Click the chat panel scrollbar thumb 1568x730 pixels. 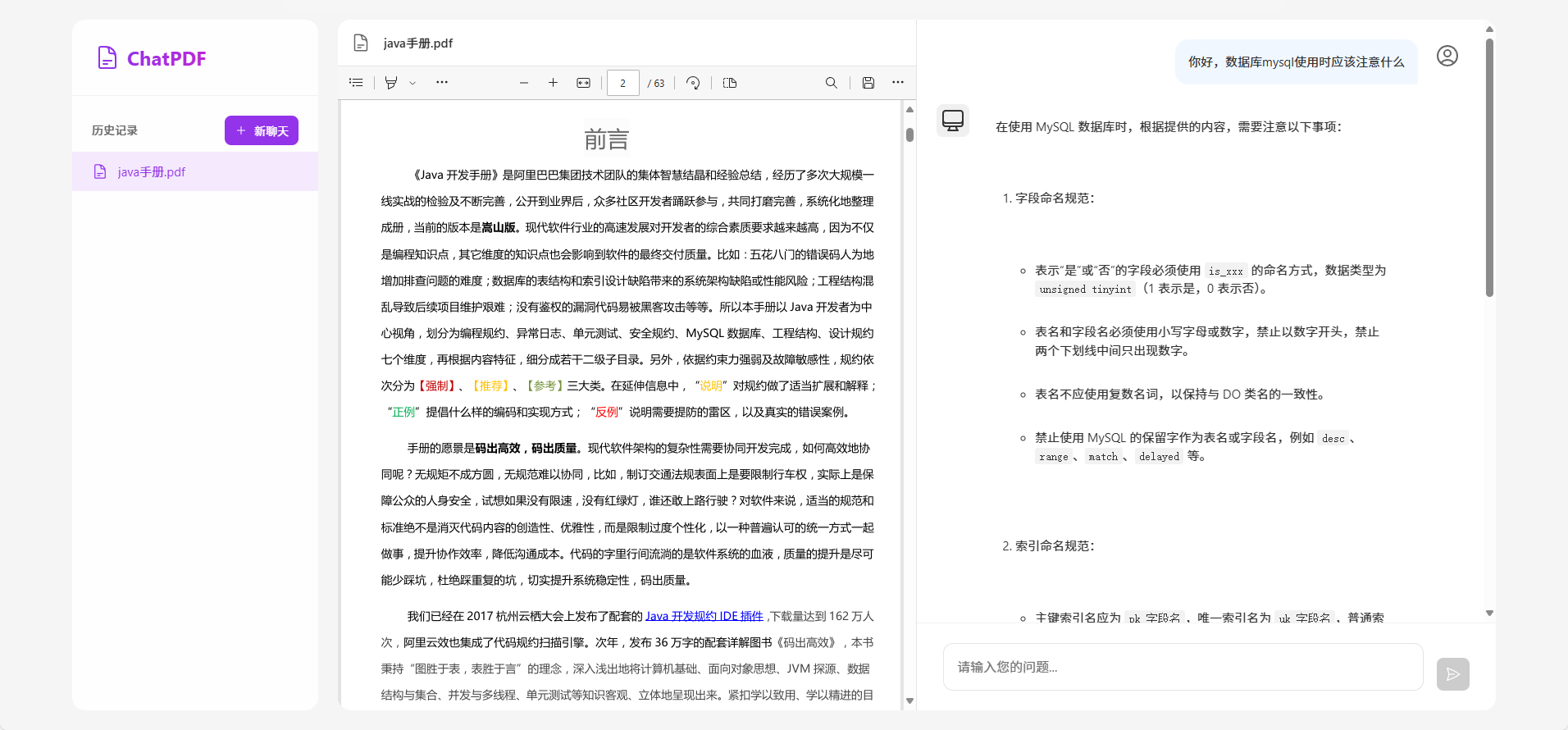pyautogui.click(x=1489, y=167)
